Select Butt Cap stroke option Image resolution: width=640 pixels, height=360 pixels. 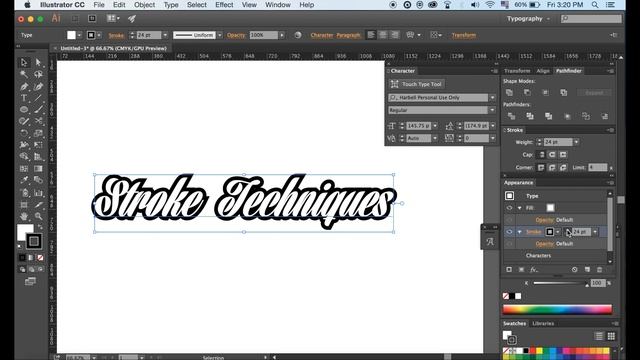(542, 155)
